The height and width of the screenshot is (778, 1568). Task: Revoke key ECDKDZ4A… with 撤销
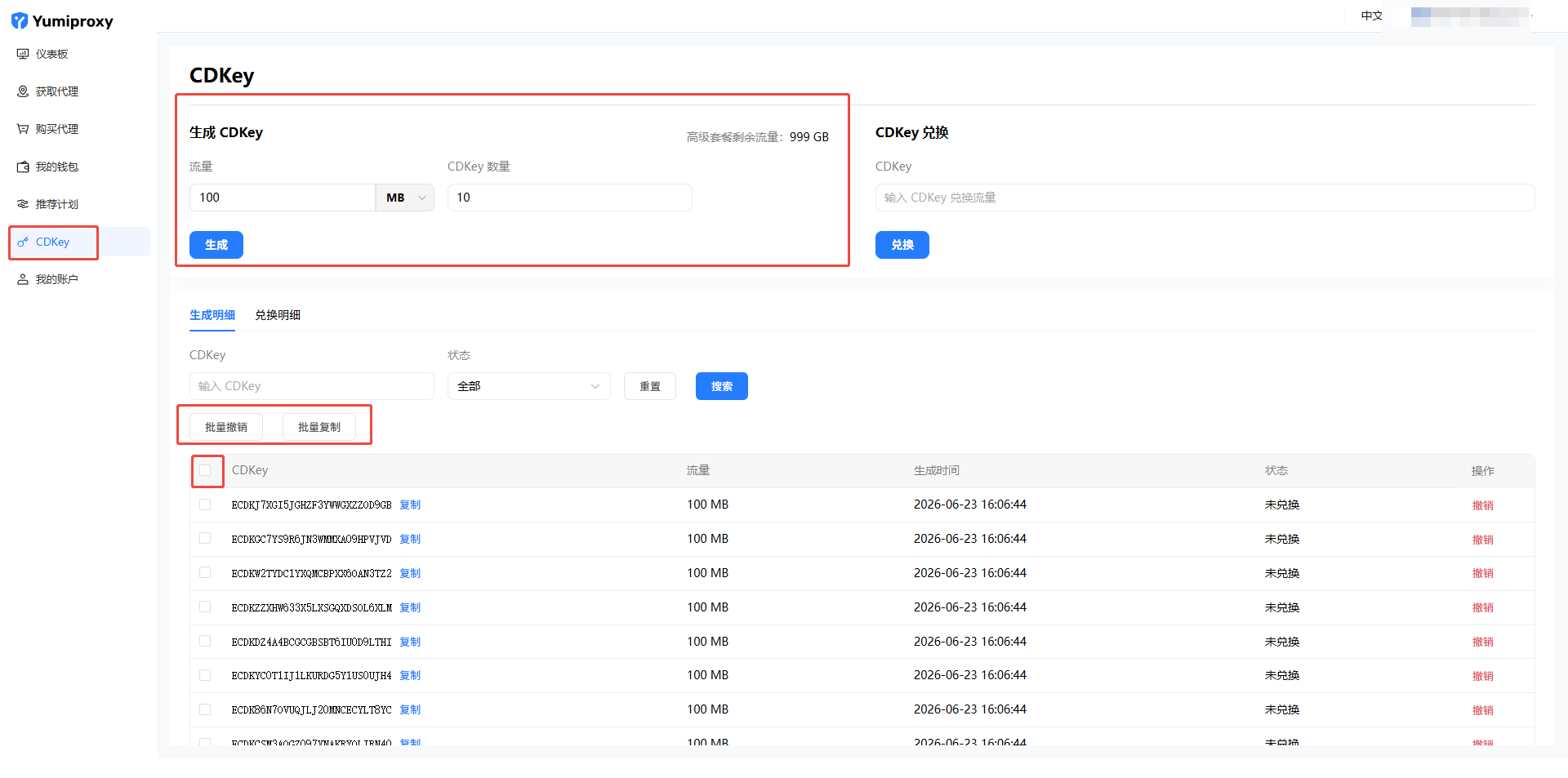tap(1483, 642)
